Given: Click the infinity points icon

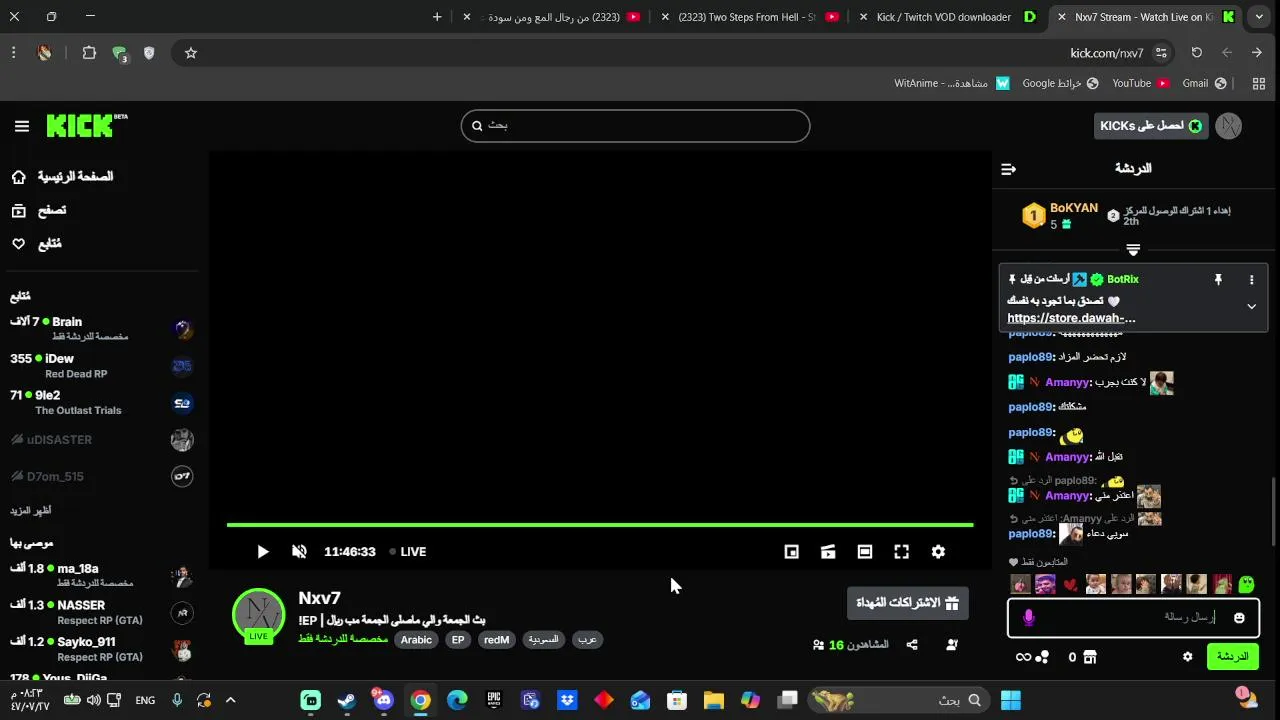Looking at the screenshot, I should pos(1024,657).
